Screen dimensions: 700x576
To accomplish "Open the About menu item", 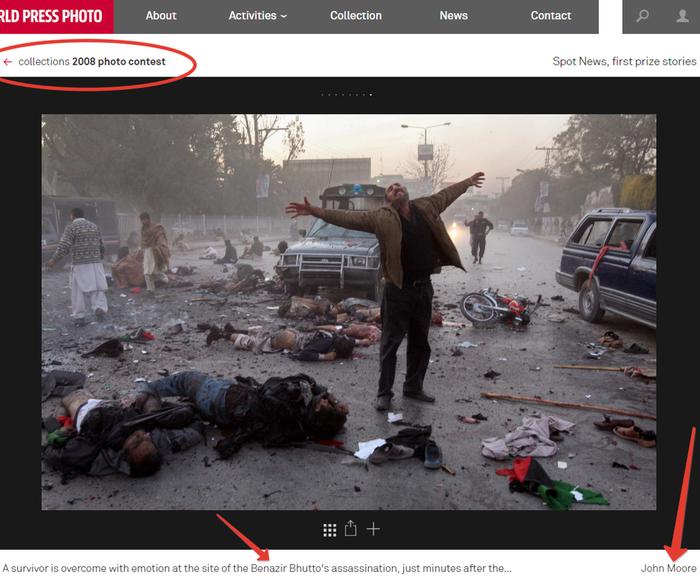I will coord(161,16).
